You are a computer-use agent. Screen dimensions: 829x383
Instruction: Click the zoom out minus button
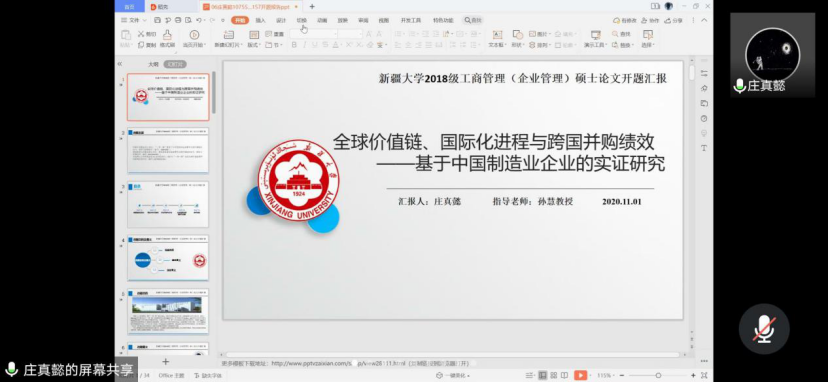pos(622,375)
